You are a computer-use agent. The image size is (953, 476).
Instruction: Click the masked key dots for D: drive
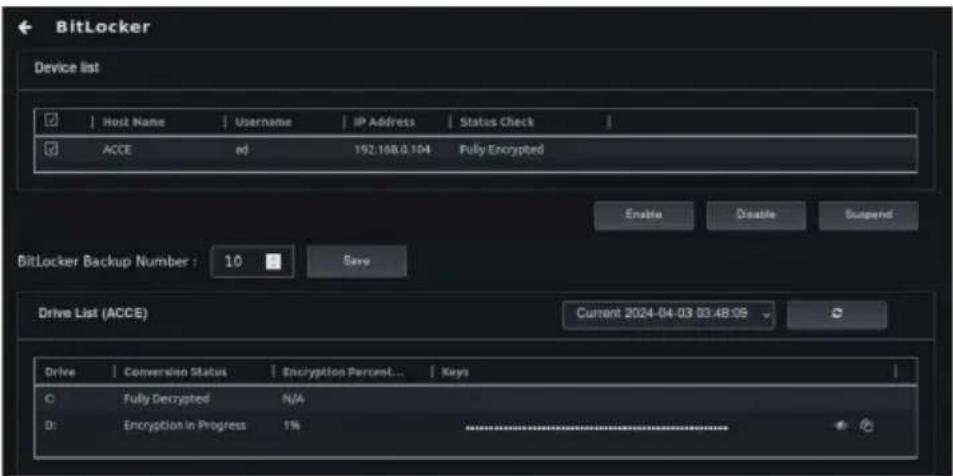tap(597, 428)
